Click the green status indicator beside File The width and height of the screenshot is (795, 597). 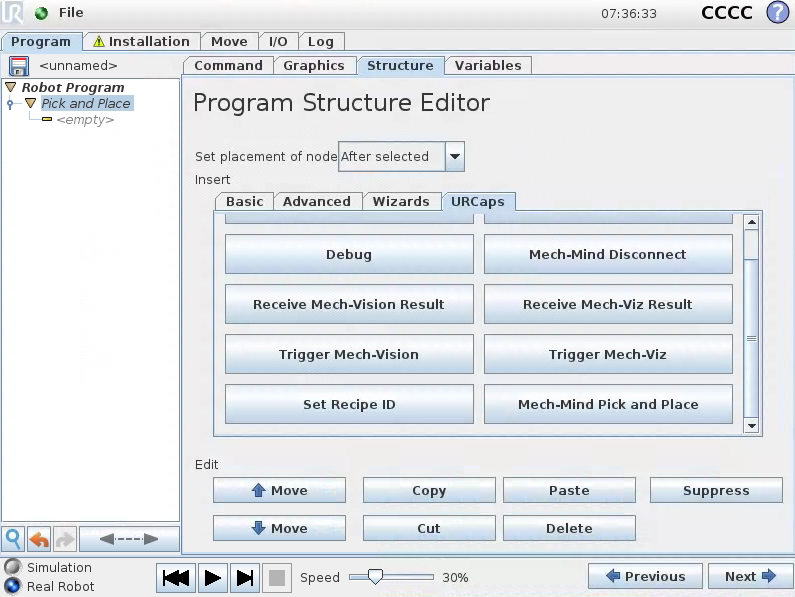pyautogui.click(x=42, y=13)
